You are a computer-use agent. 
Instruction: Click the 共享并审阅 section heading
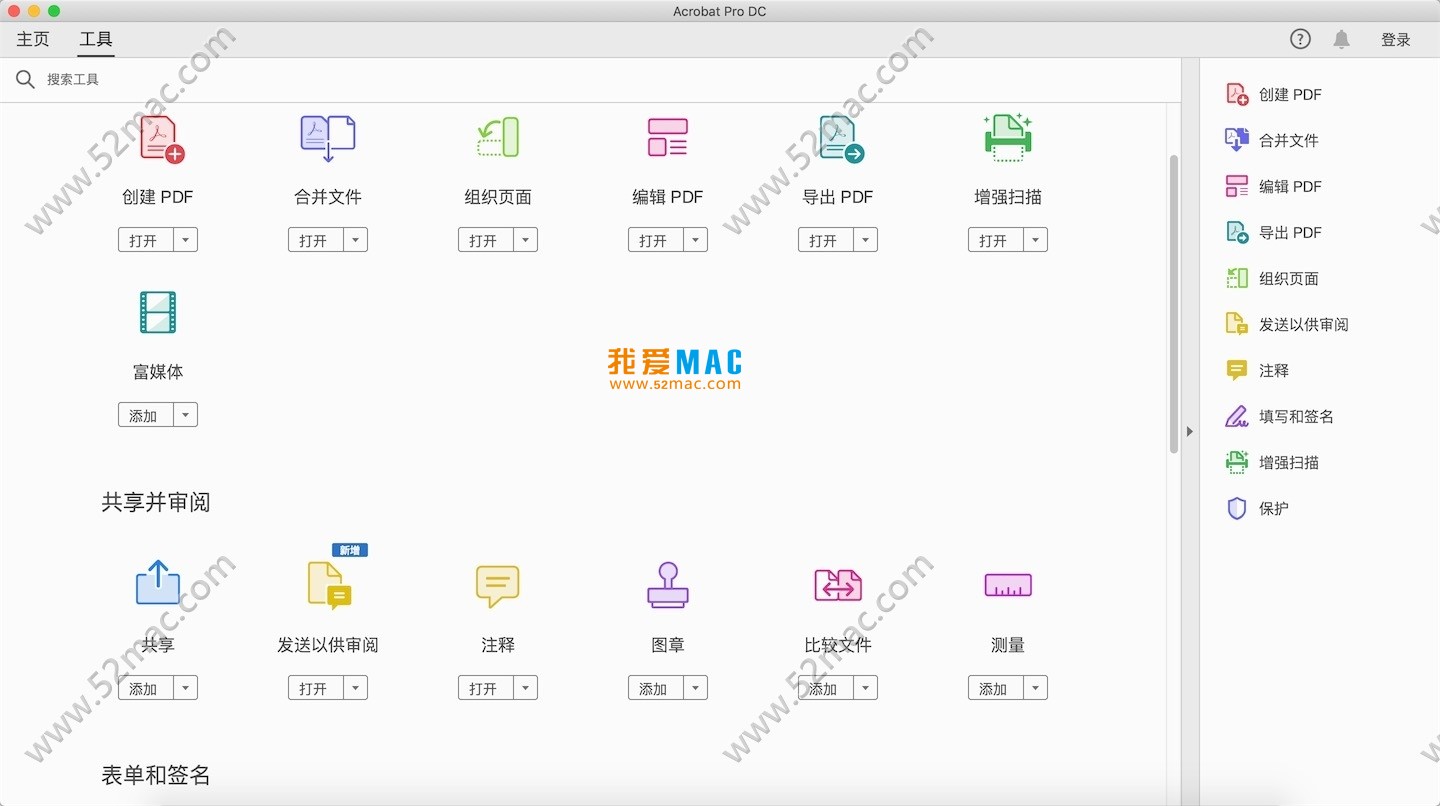156,502
